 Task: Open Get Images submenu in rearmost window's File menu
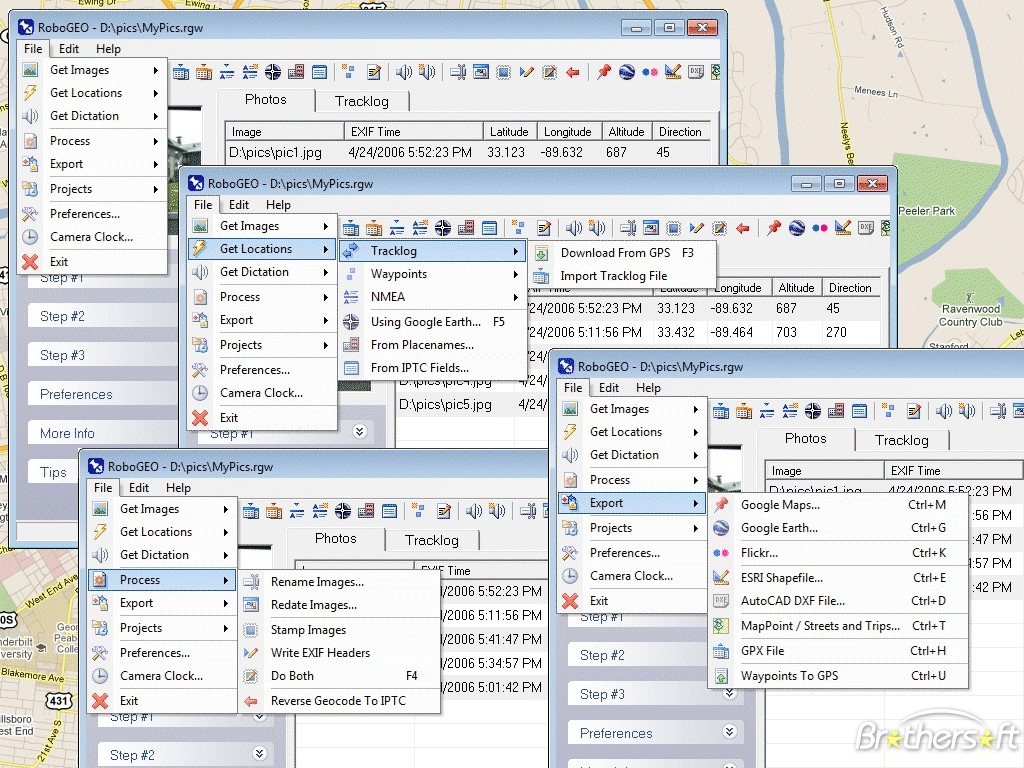[92, 70]
